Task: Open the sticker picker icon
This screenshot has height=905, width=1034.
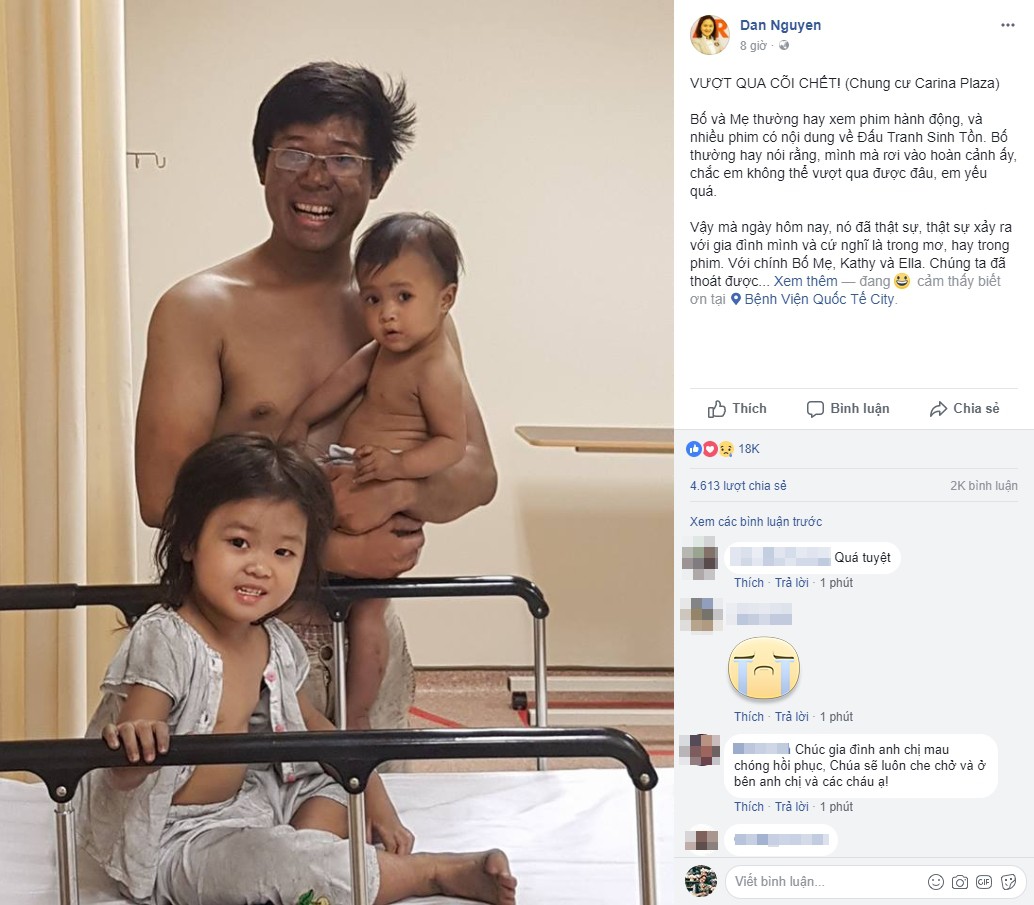Action: [x=1008, y=882]
